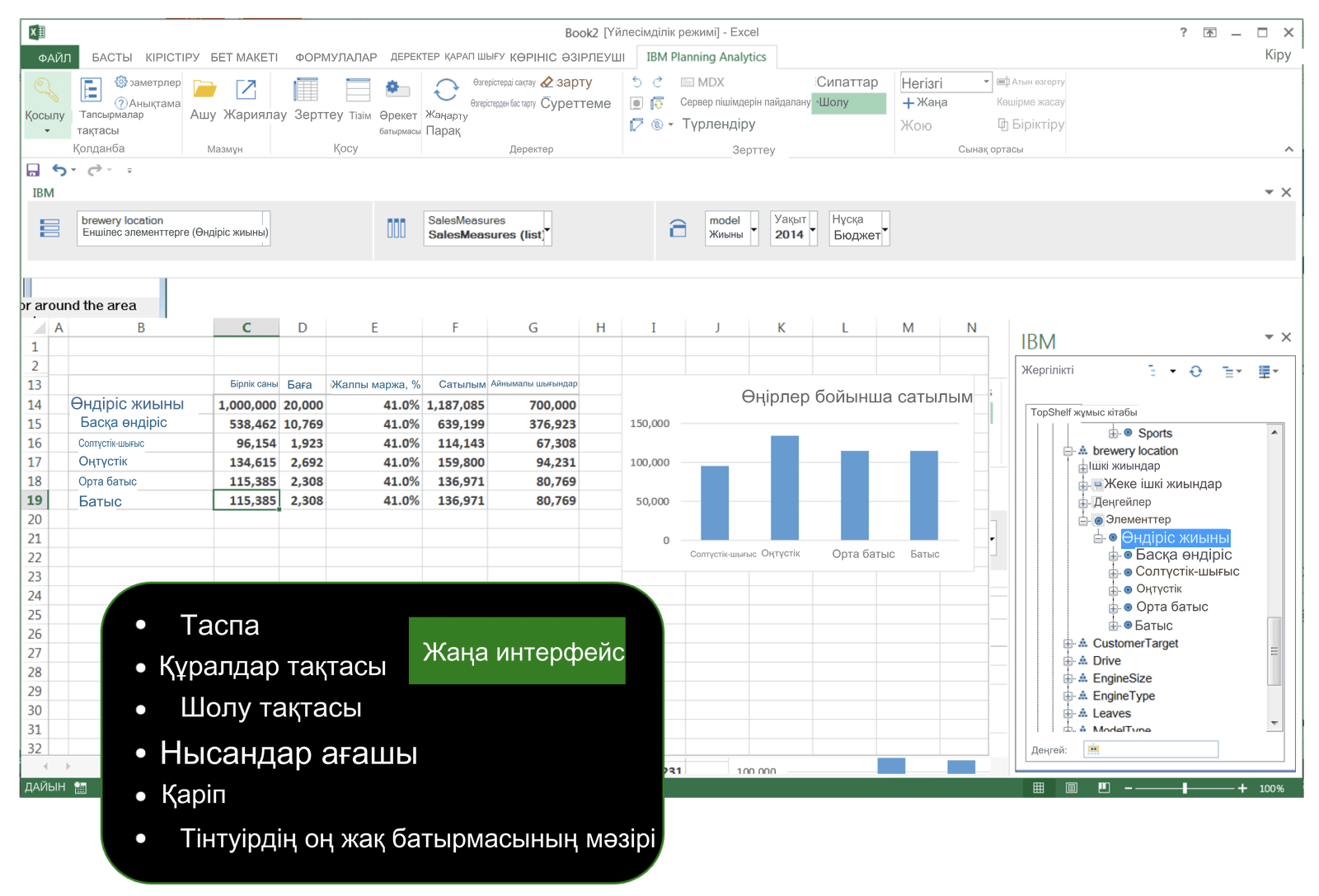Viewport: 1319px width, 896px height.
Task: Click the Жариялау publish icon
Action: pyautogui.click(x=246, y=89)
